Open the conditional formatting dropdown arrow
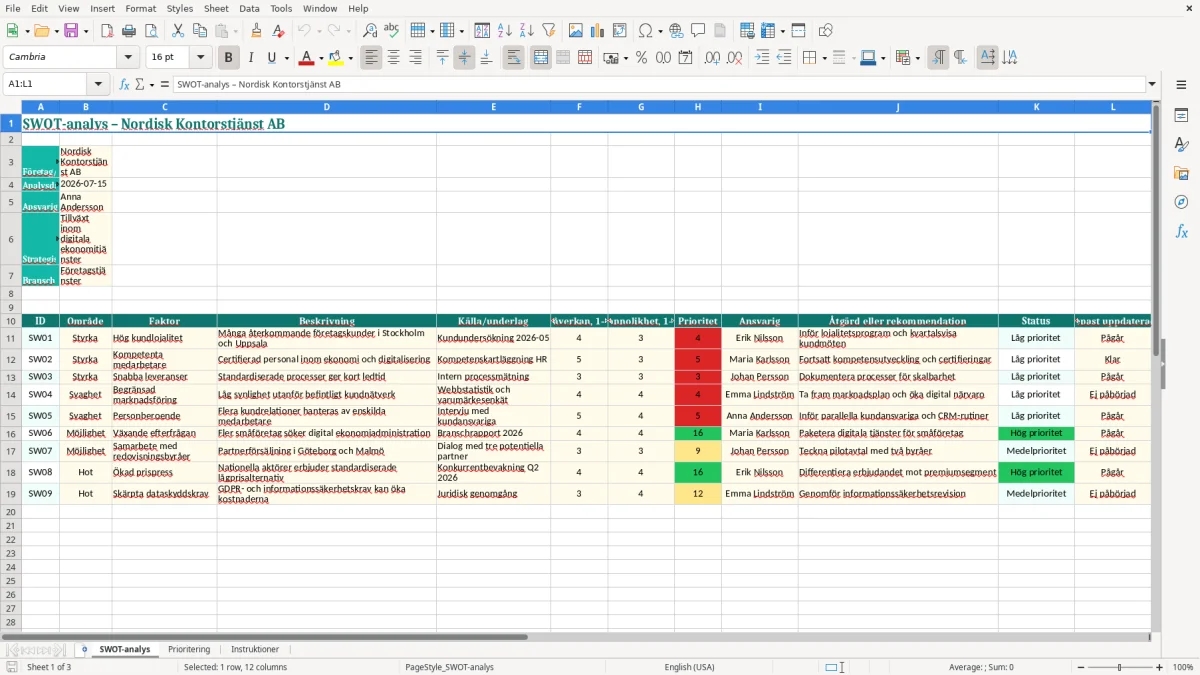 click(917, 58)
